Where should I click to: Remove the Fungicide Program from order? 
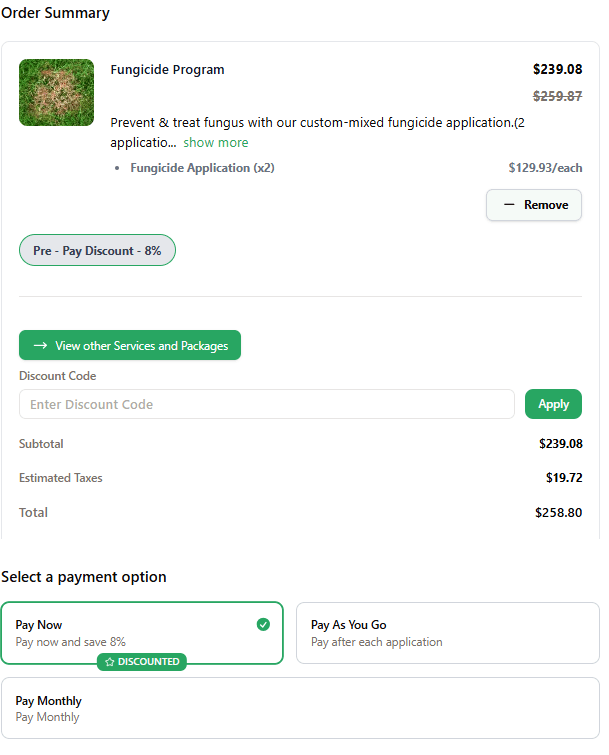[x=534, y=205]
